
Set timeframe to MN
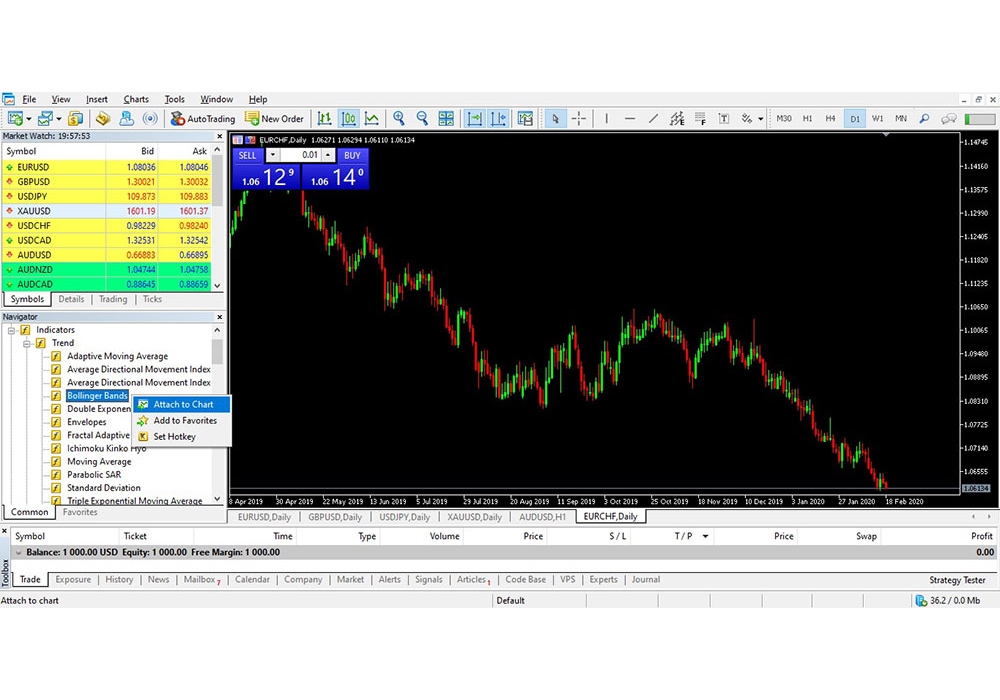pyautogui.click(x=901, y=119)
